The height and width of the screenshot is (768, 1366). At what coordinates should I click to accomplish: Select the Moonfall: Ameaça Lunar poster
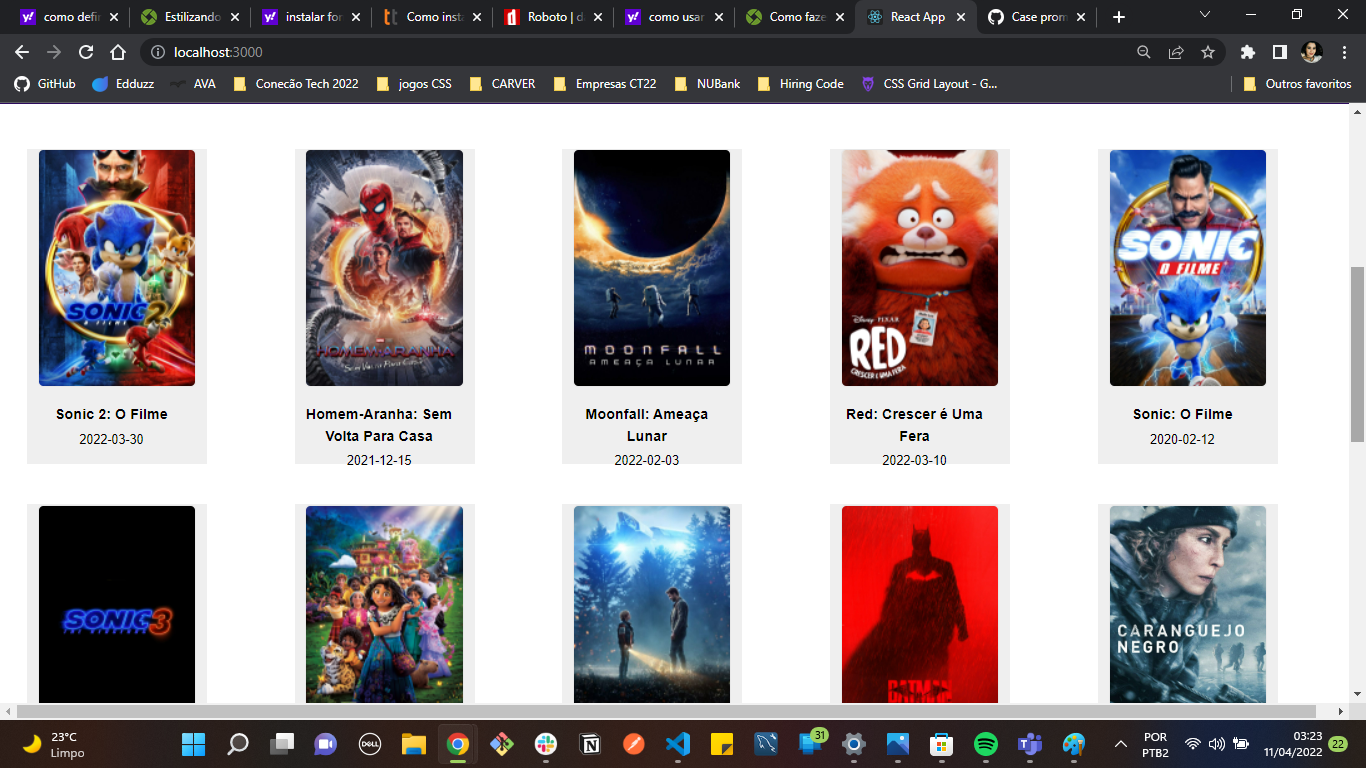(x=652, y=268)
